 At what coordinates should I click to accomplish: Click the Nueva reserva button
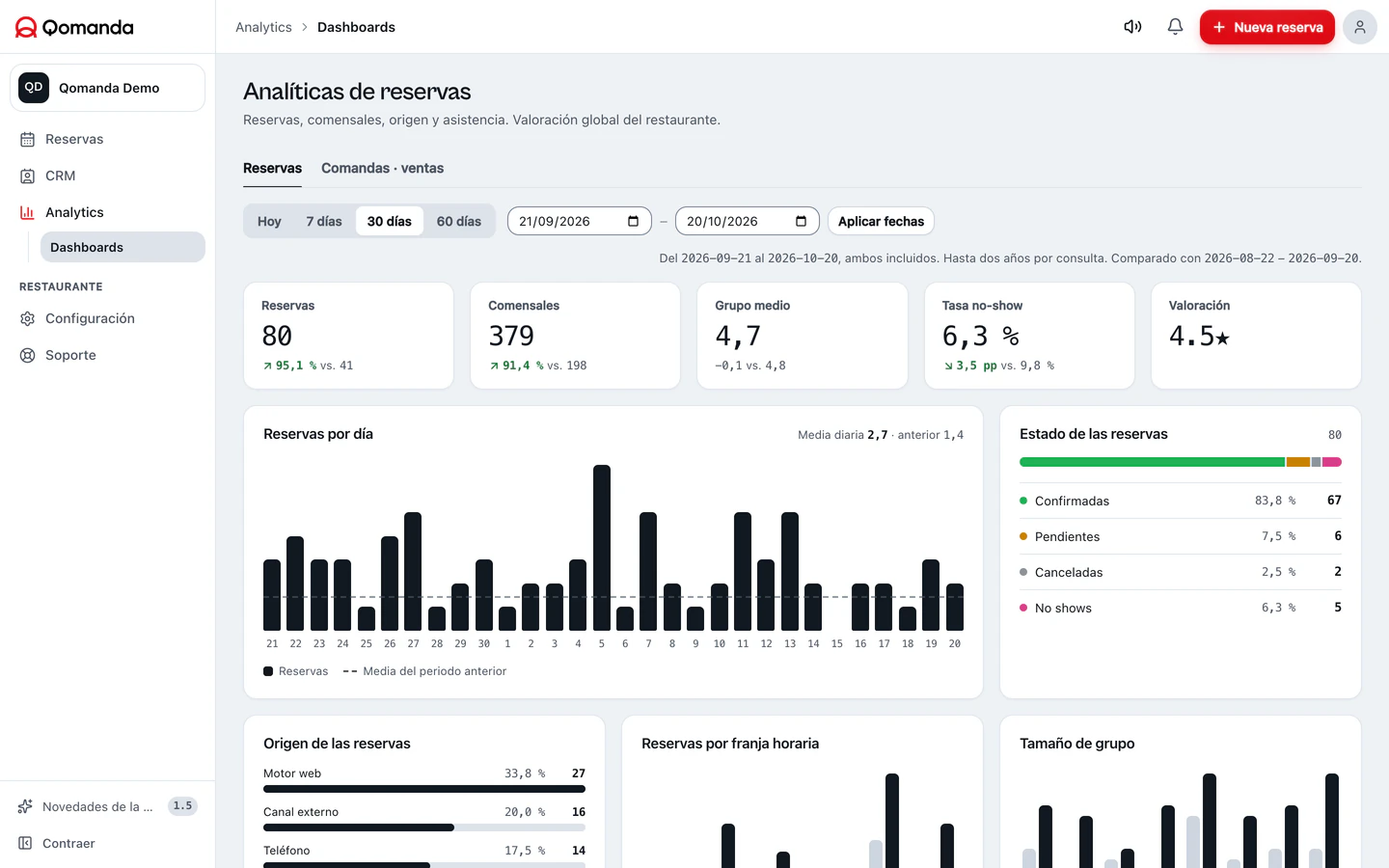[x=1266, y=27]
